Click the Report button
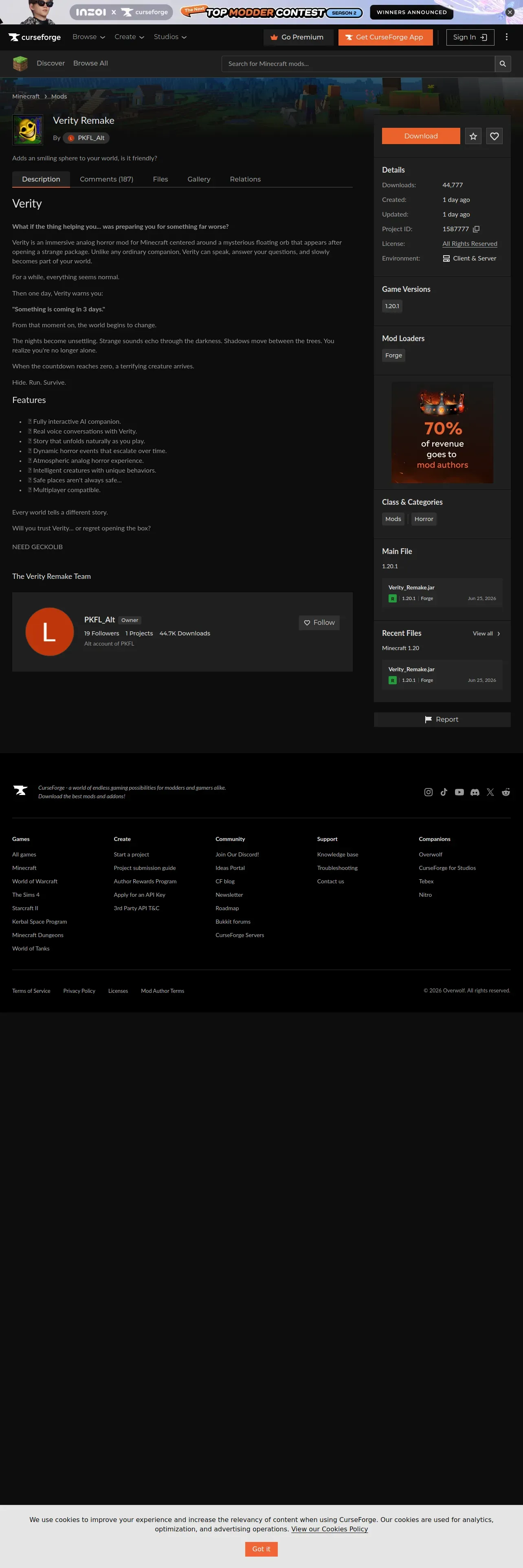The width and height of the screenshot is (523, 1568). 442,719
